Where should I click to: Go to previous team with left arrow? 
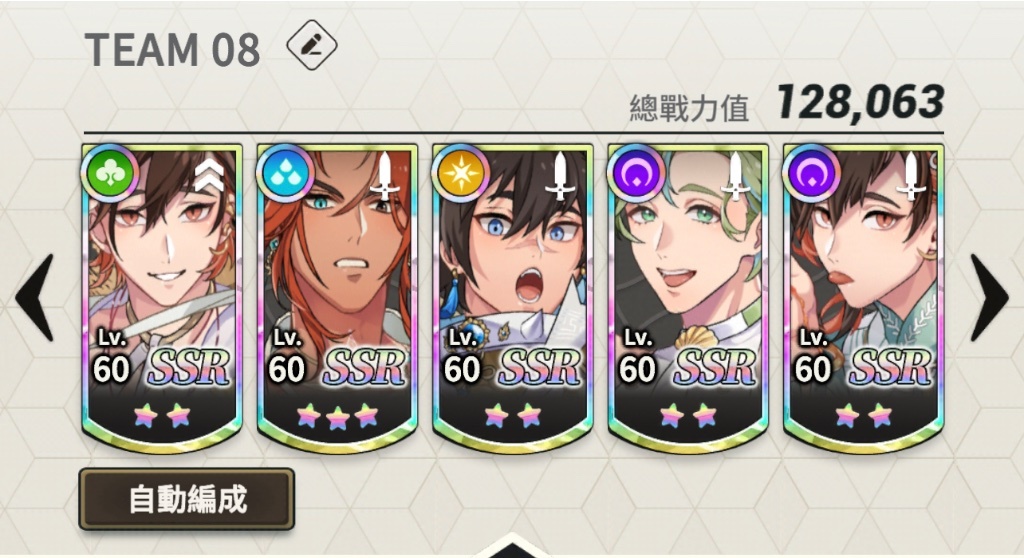pyautogui.click(x=35, y=297)
